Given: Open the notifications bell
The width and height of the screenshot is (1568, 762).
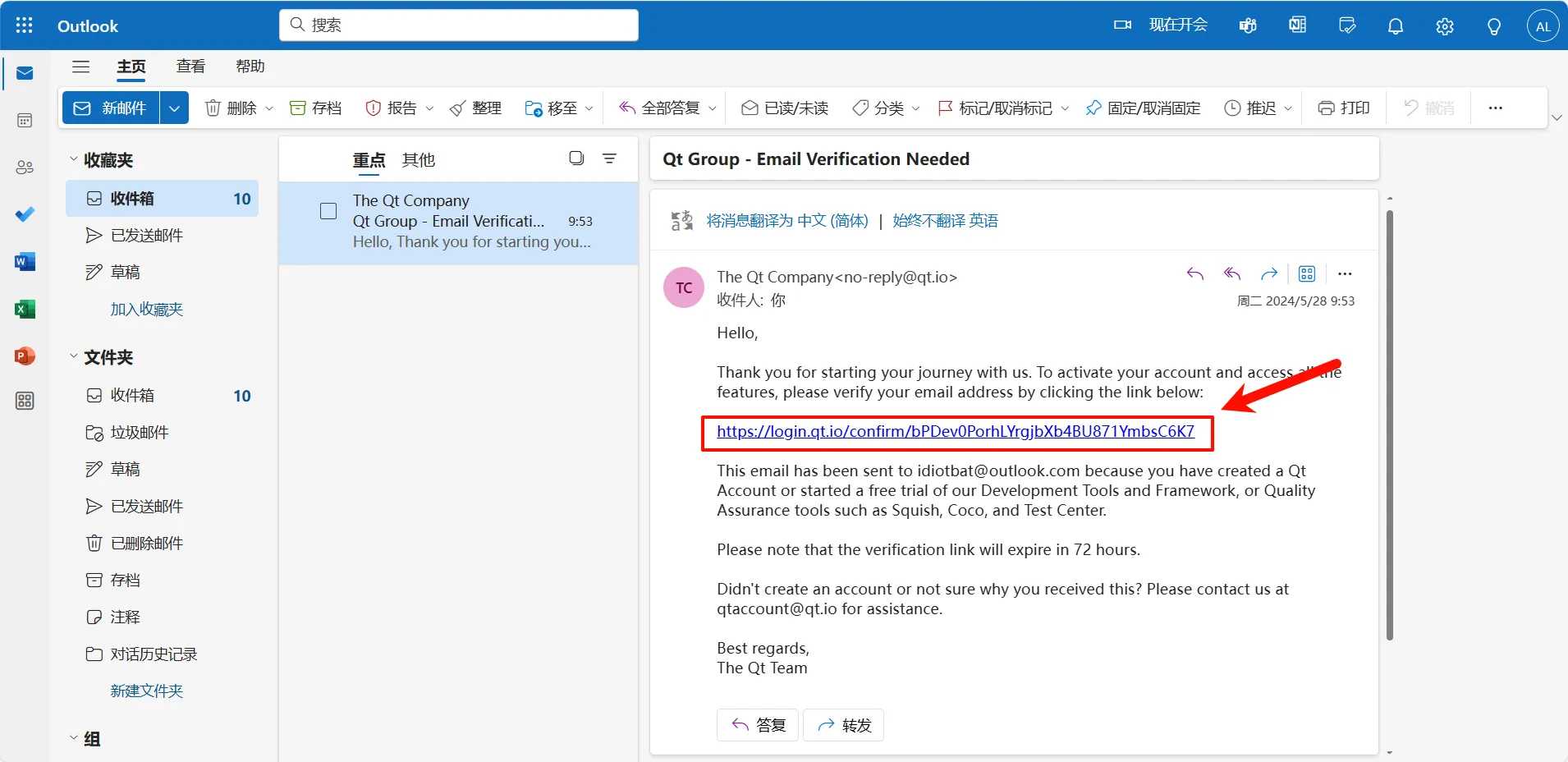Looking at the screenshot, I should 1396,26.
